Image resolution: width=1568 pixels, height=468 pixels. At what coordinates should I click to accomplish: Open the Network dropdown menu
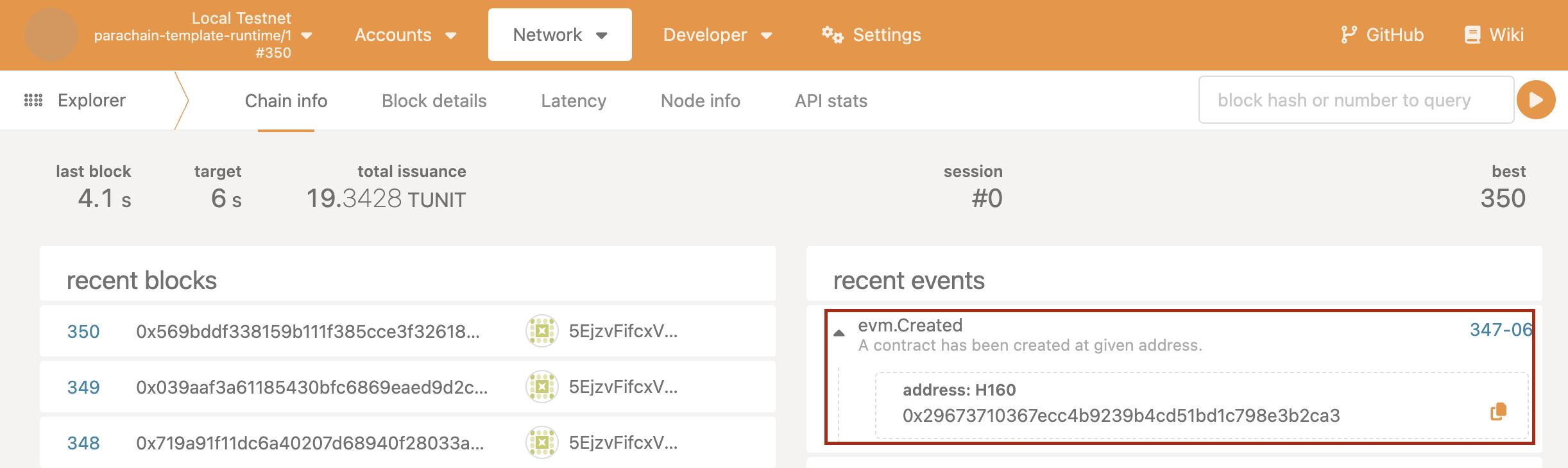pos(560,35)
